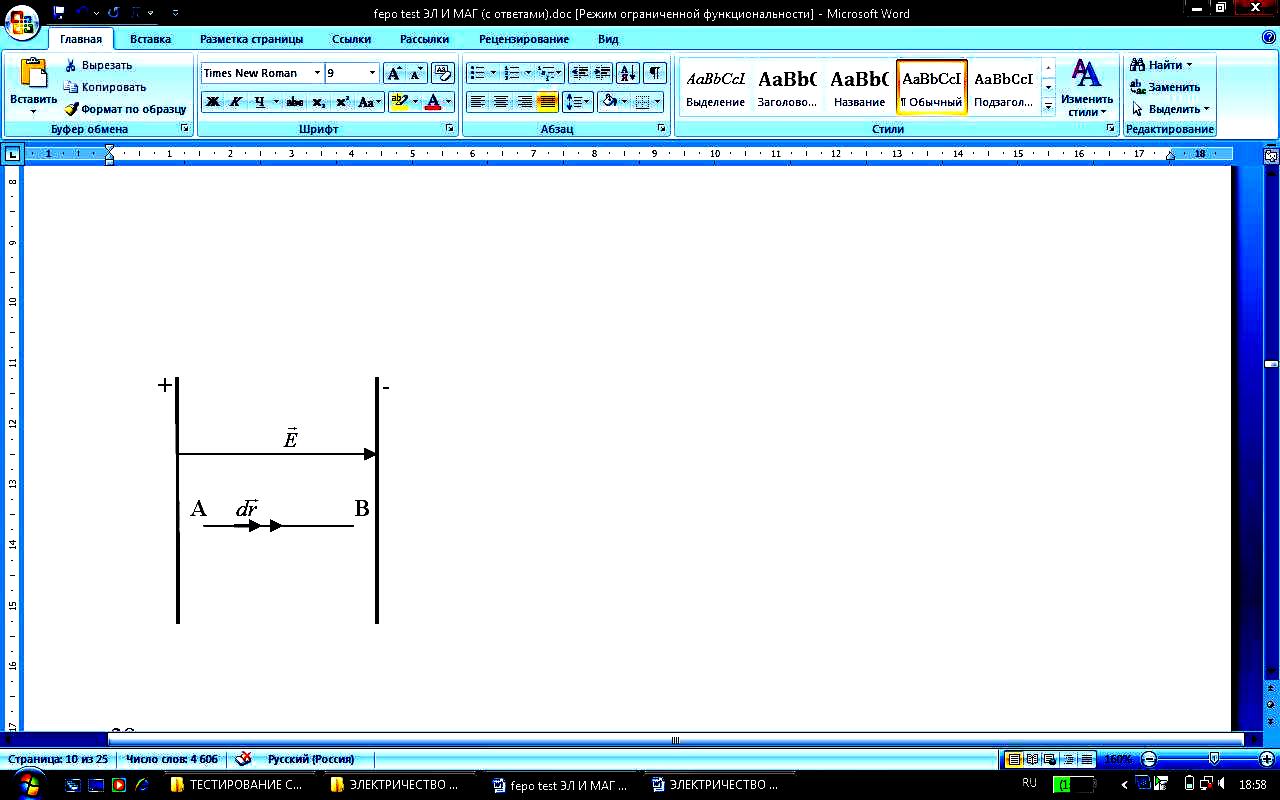Viewport: 1280px width, 800px height.
Task: Open the Абзац dialog launcher
Action: pos(662,129)
